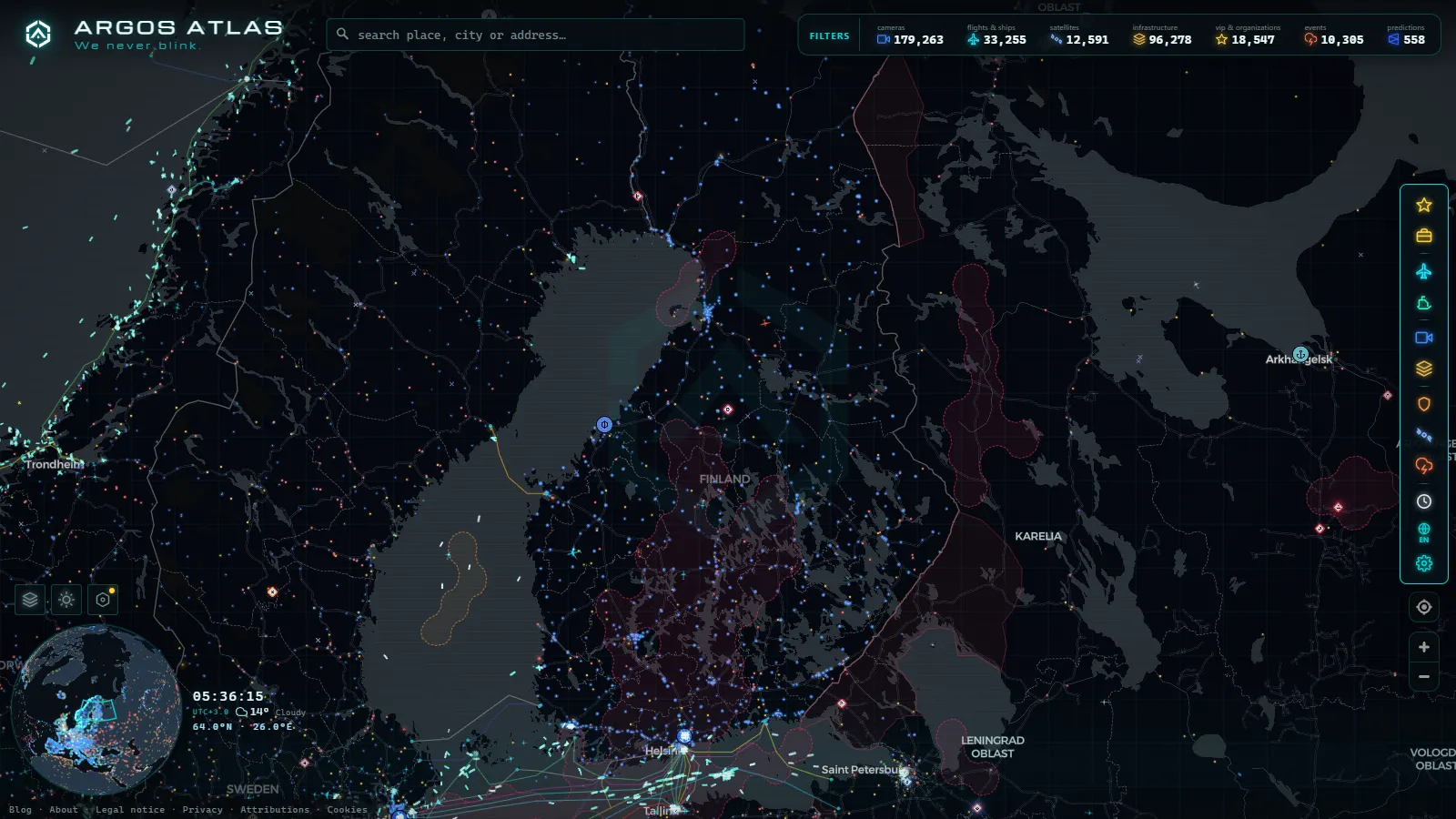Toggle vip & organizations 18,547 filter

pos(1247,35)
